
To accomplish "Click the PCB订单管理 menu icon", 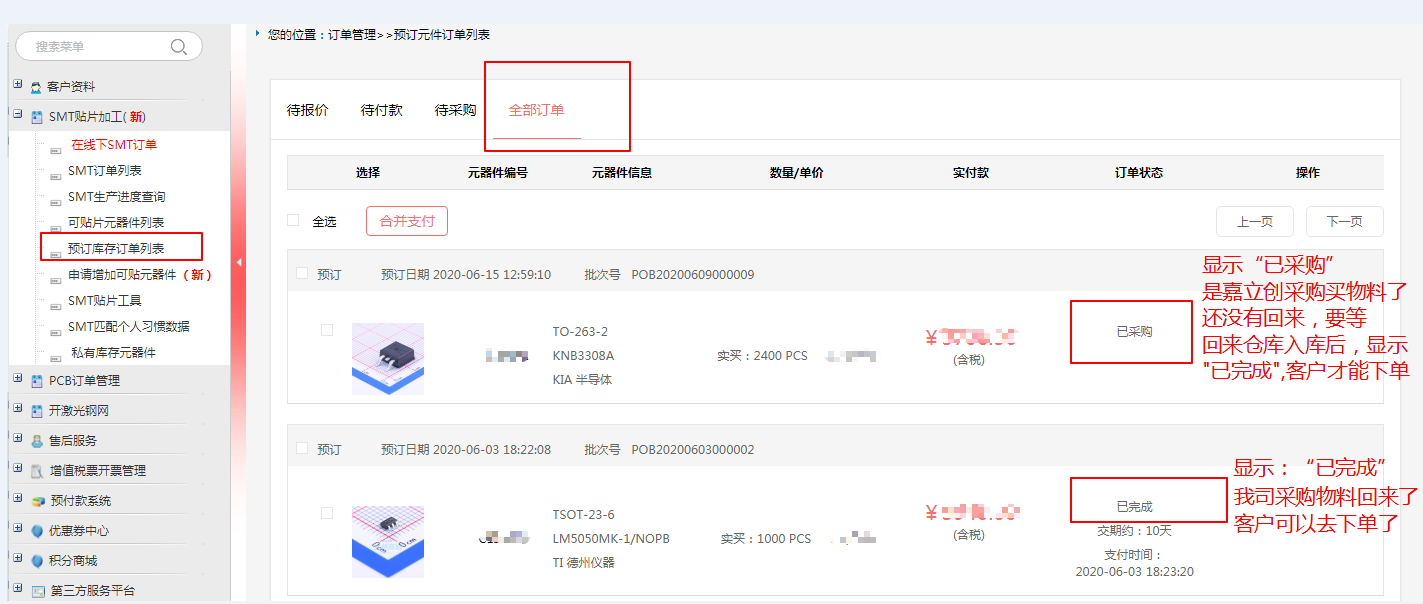I will 37,381.
